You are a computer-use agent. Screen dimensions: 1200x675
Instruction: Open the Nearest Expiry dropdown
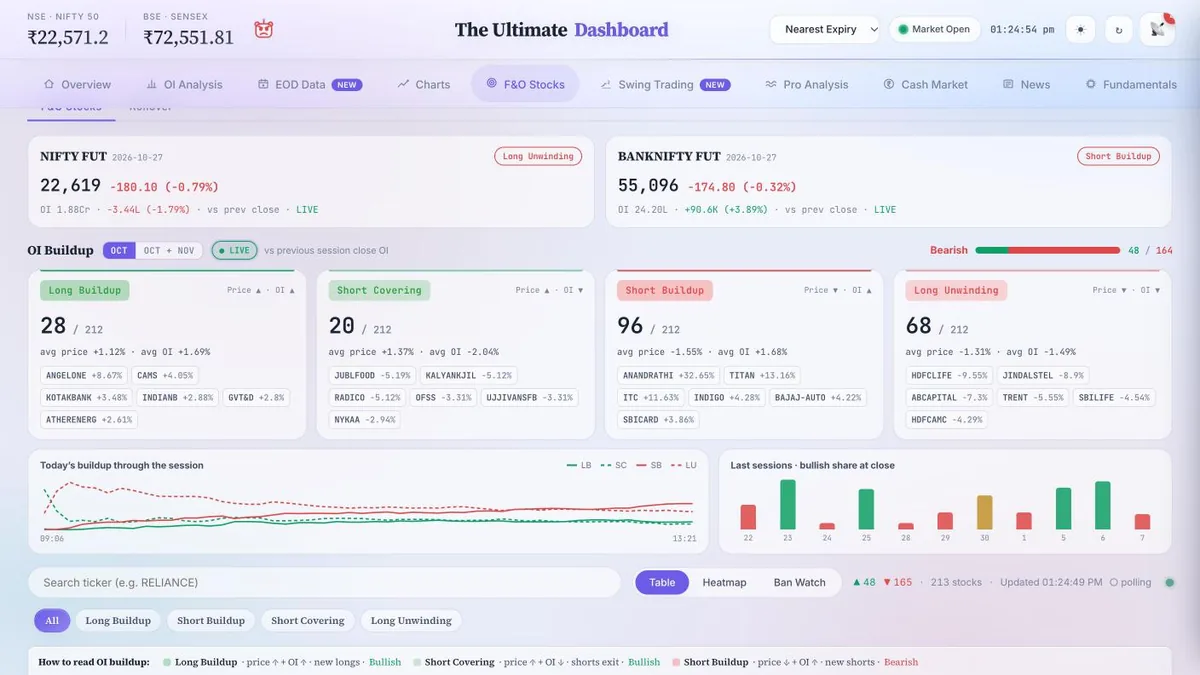[825, 30]
